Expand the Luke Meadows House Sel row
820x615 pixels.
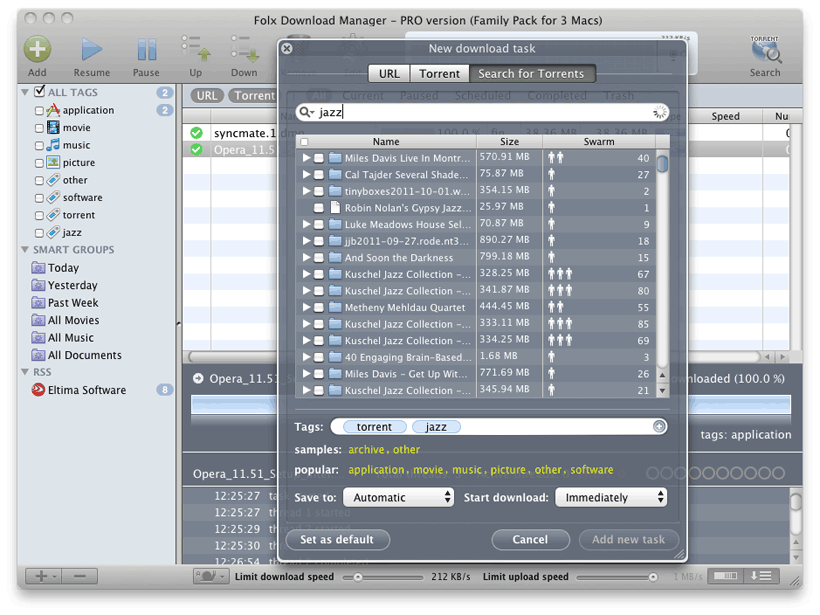tap(306, 224)
